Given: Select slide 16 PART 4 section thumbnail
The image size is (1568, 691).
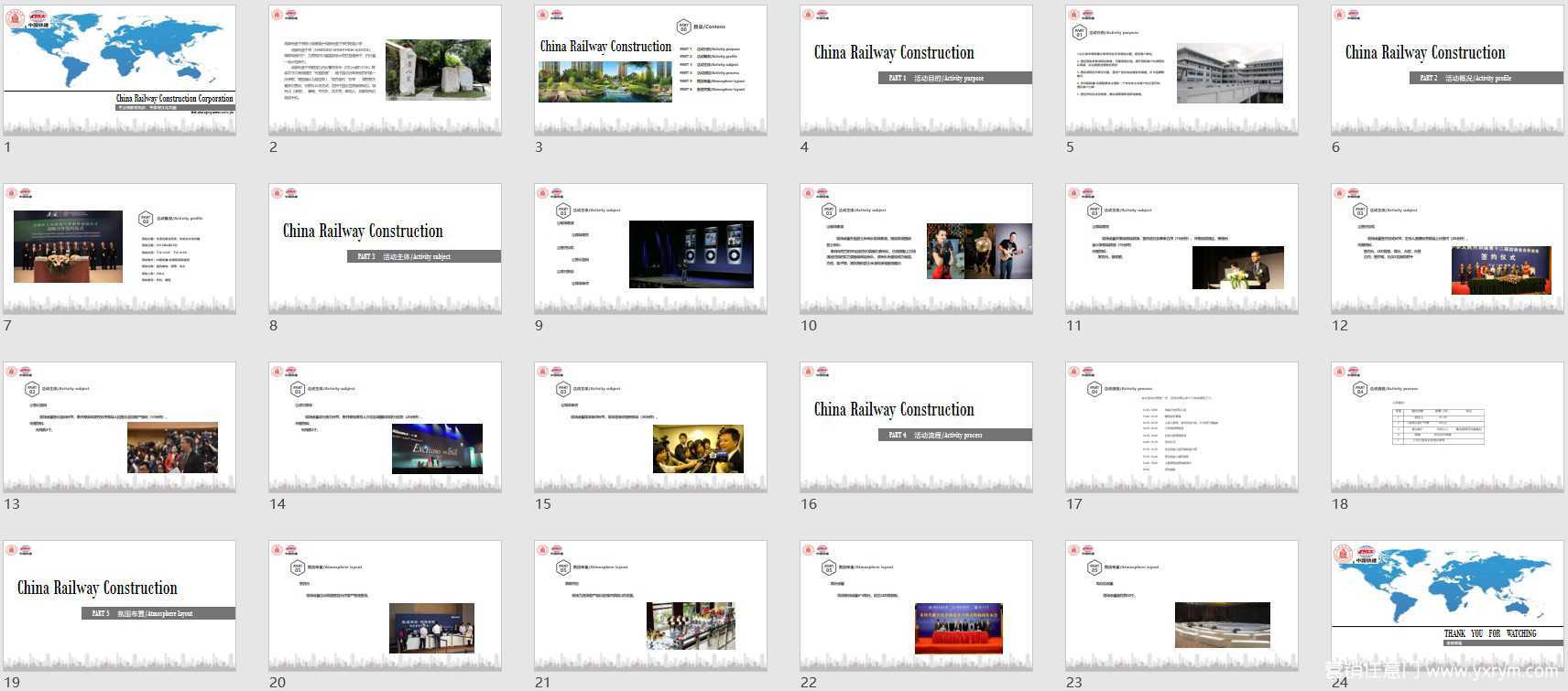Looking at the screenshot, I should [x=916, y=427].
